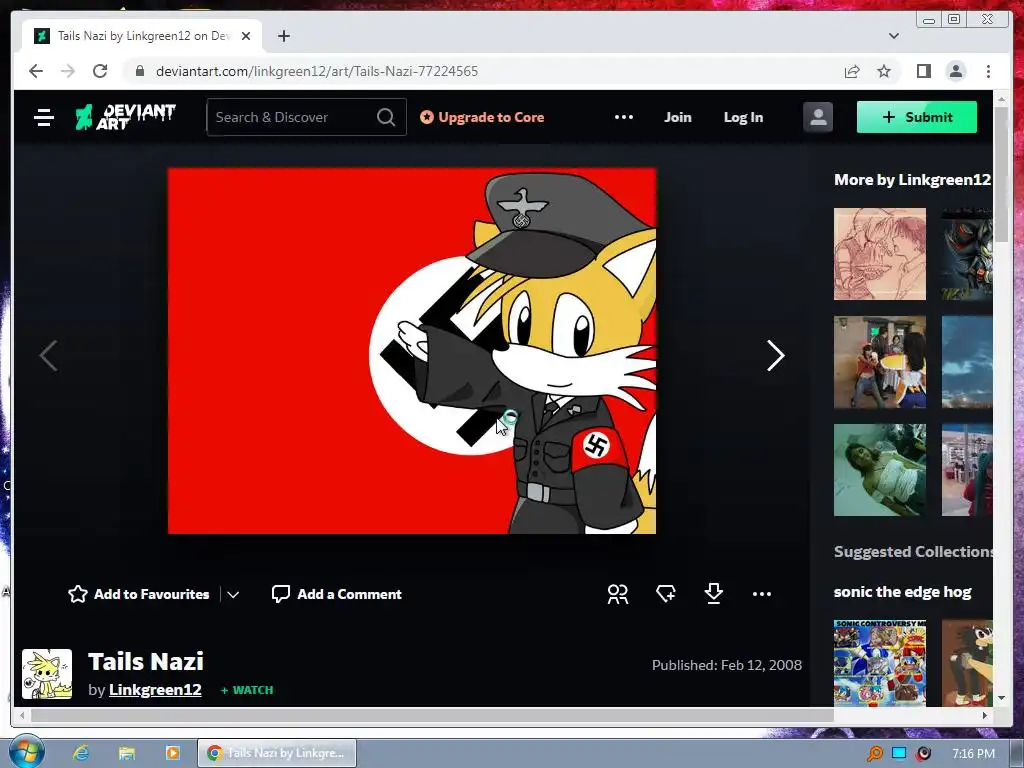Click the scroll down arrow
The width and height of the screenshot is (1024, 768).
tap(1001, 698)
